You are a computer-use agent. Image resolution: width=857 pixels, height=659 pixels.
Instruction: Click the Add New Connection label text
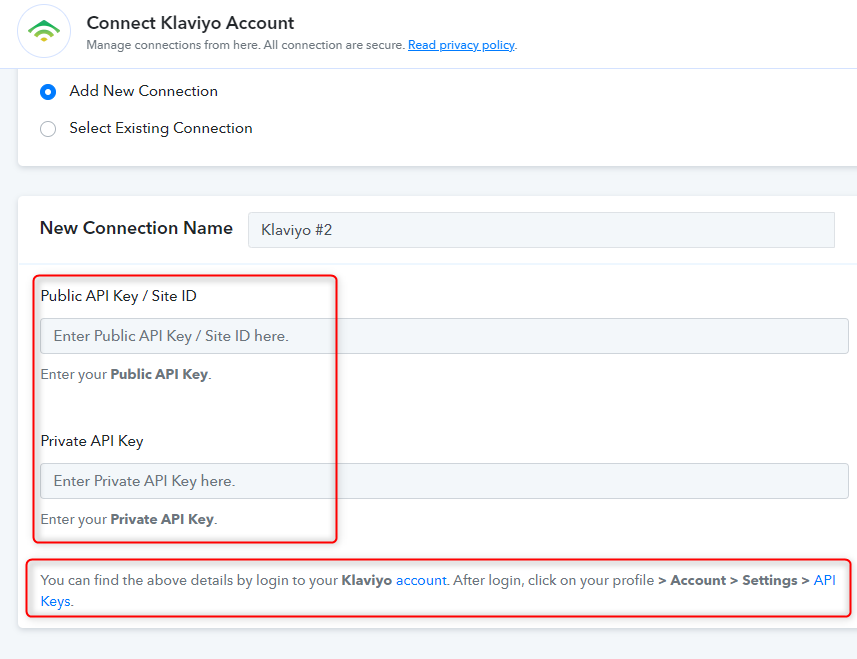(x=144, y=91)
